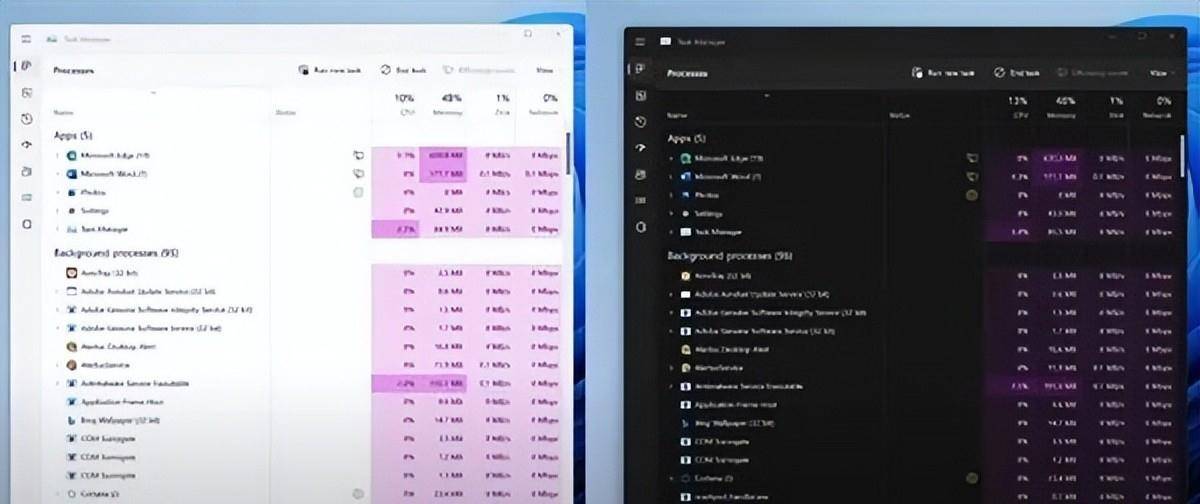
Task: Open Performance page icon in light Task Manager
Action: point(27,93)
